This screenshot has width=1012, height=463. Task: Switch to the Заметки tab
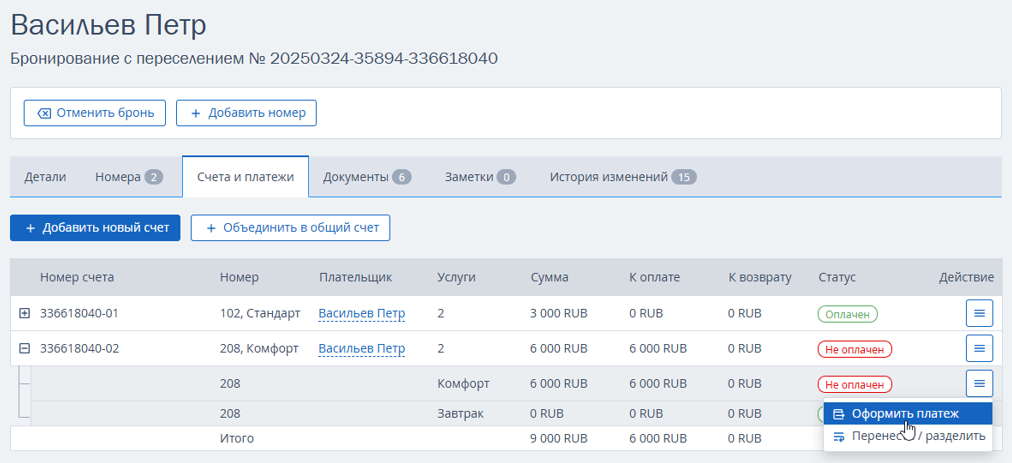[x=480, y=177]
